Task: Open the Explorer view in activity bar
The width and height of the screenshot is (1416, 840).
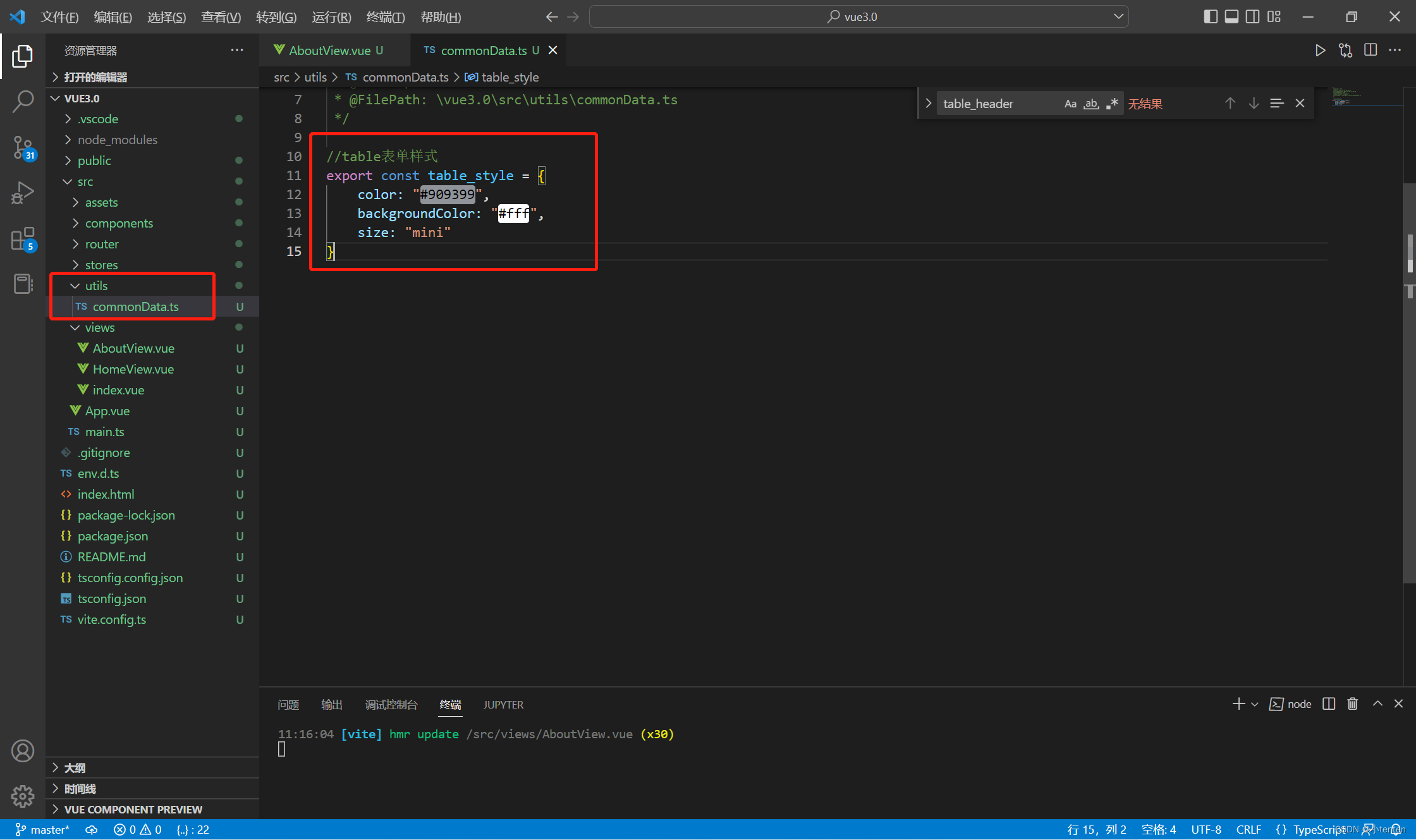Action: coord(23,56)
